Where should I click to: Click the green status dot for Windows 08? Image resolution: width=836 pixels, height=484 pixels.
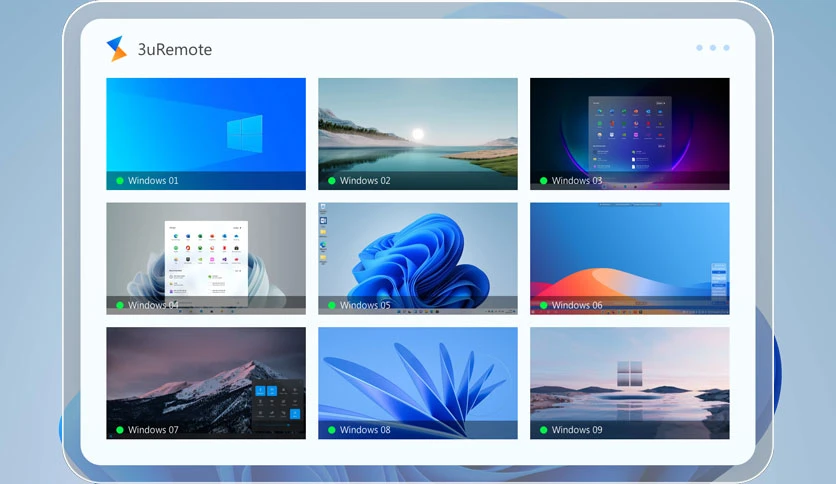pyautogui.click(x=332, y=430)
